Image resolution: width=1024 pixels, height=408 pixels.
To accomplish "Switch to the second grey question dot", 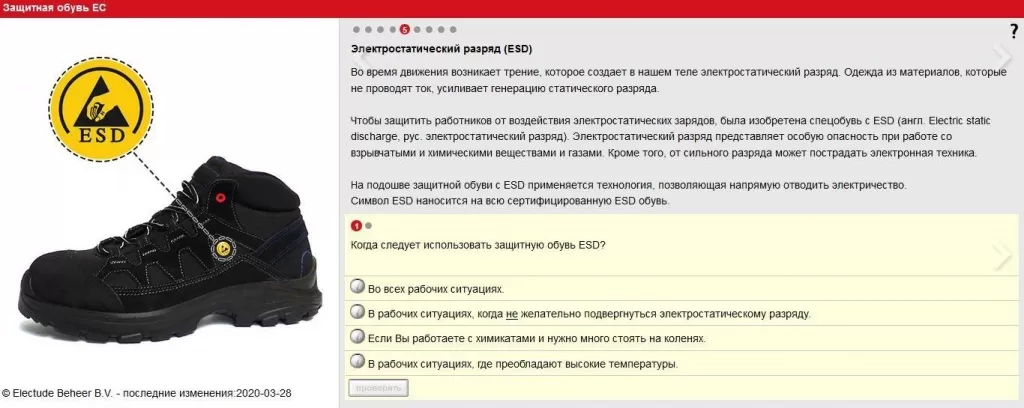I will pos(368,226).
